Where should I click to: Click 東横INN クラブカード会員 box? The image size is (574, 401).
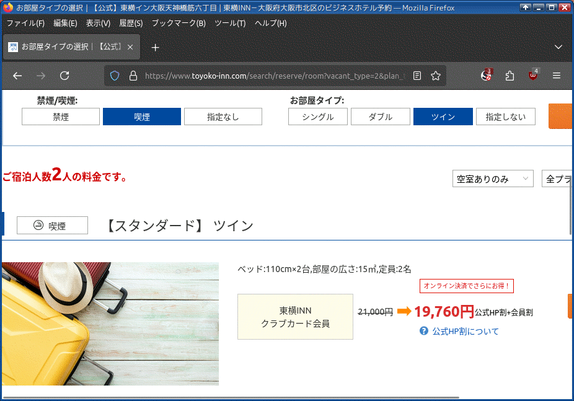point(295,317)
